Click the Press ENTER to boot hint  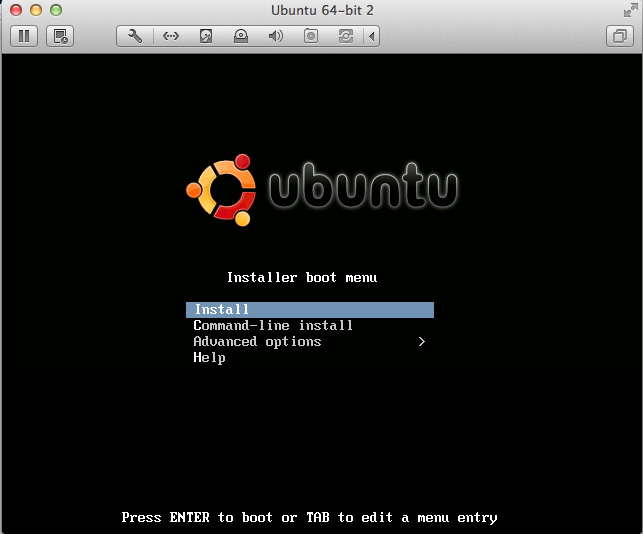coord(310,518)
